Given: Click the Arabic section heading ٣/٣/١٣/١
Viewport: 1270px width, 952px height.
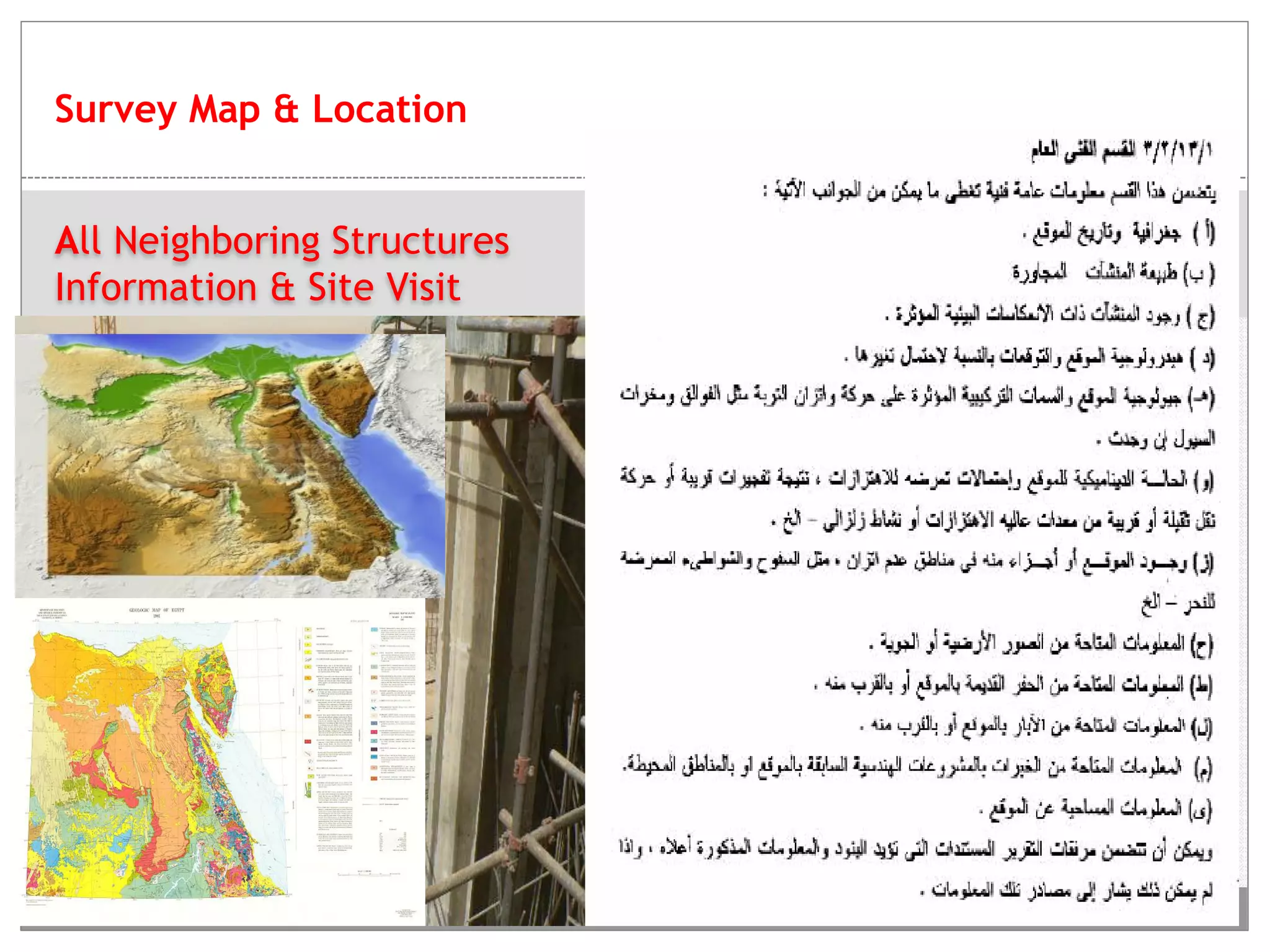Looking at the screenshot, I should (x=1121, y=150).
